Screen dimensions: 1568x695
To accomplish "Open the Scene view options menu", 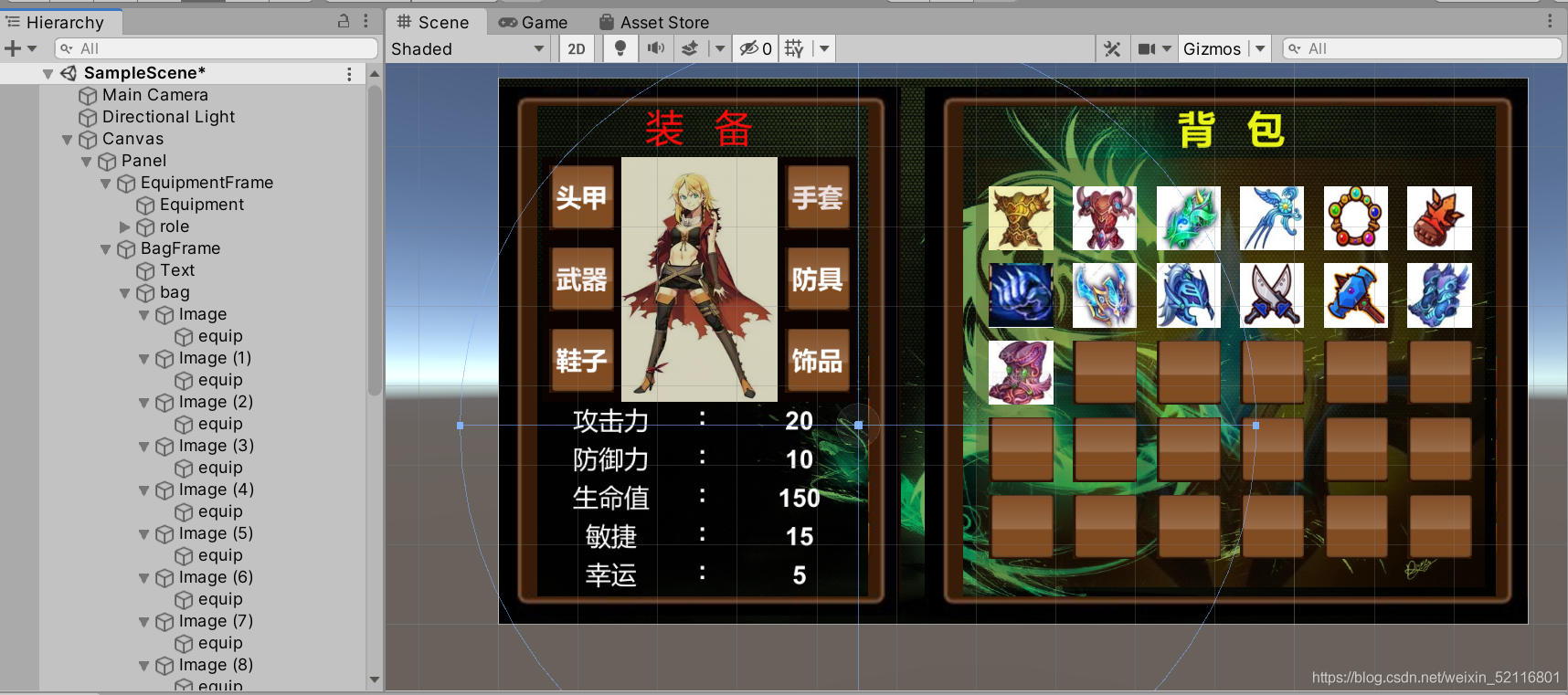I will 1550,21.
